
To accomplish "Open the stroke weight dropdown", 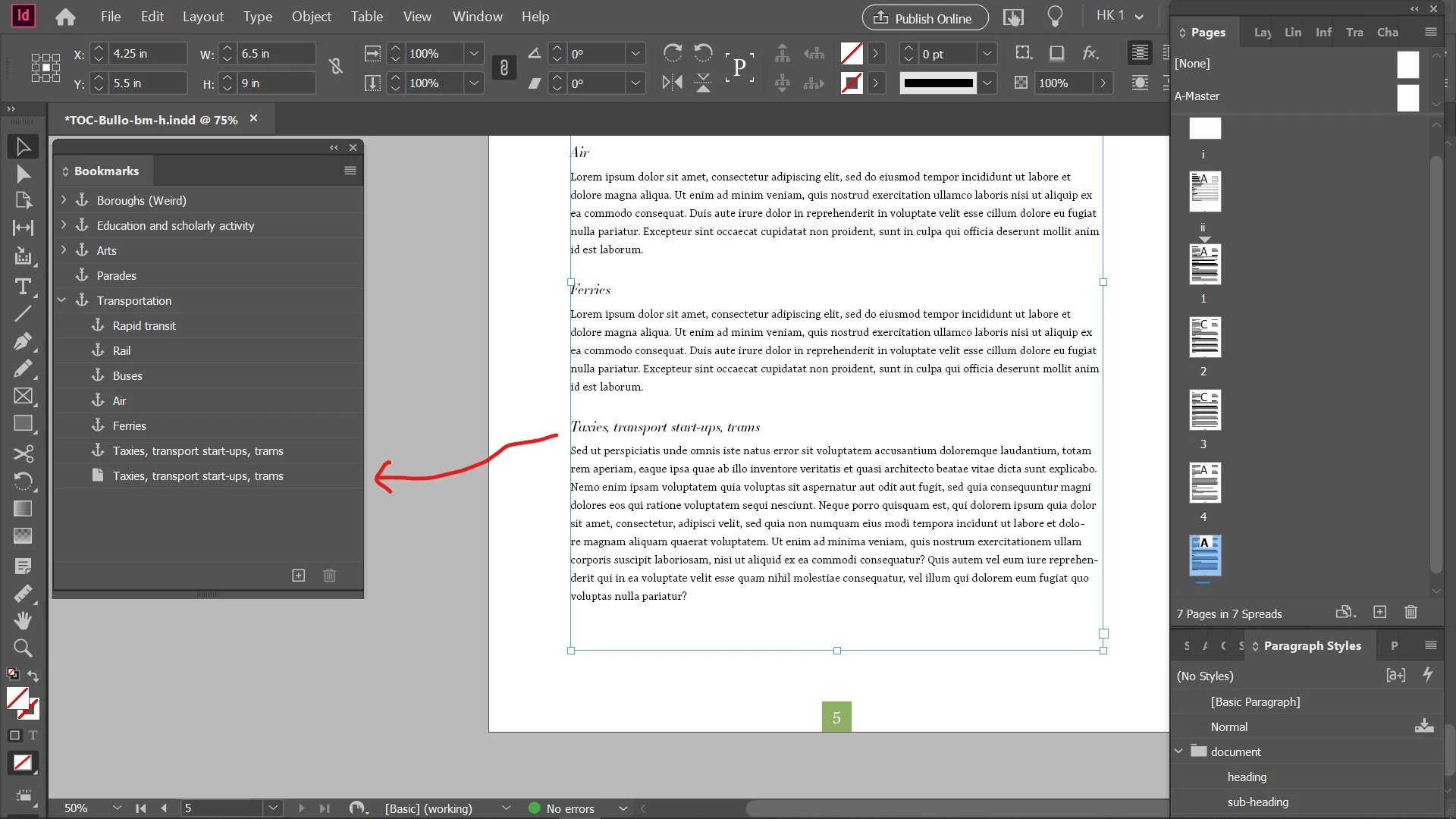I will pyautogui.click(x=987, y=54).
